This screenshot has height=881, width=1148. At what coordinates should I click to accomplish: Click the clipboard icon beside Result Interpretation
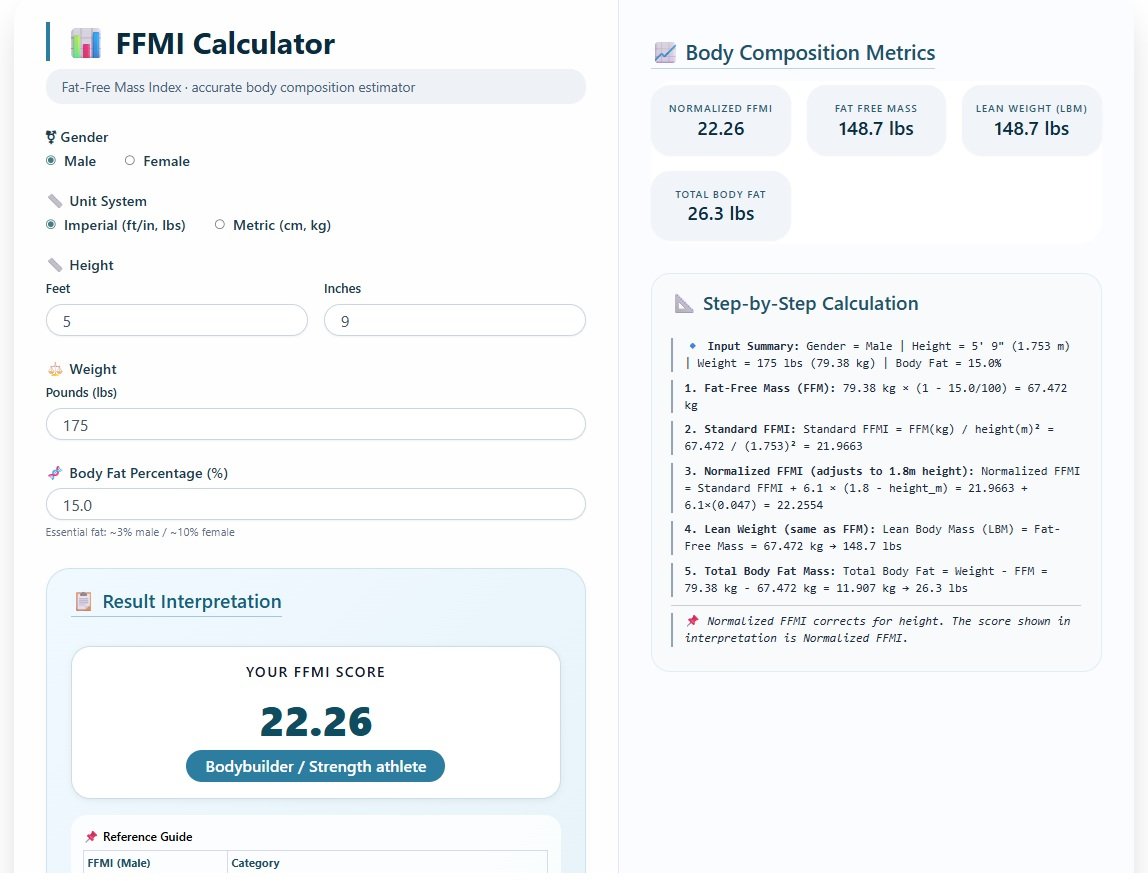83,602
